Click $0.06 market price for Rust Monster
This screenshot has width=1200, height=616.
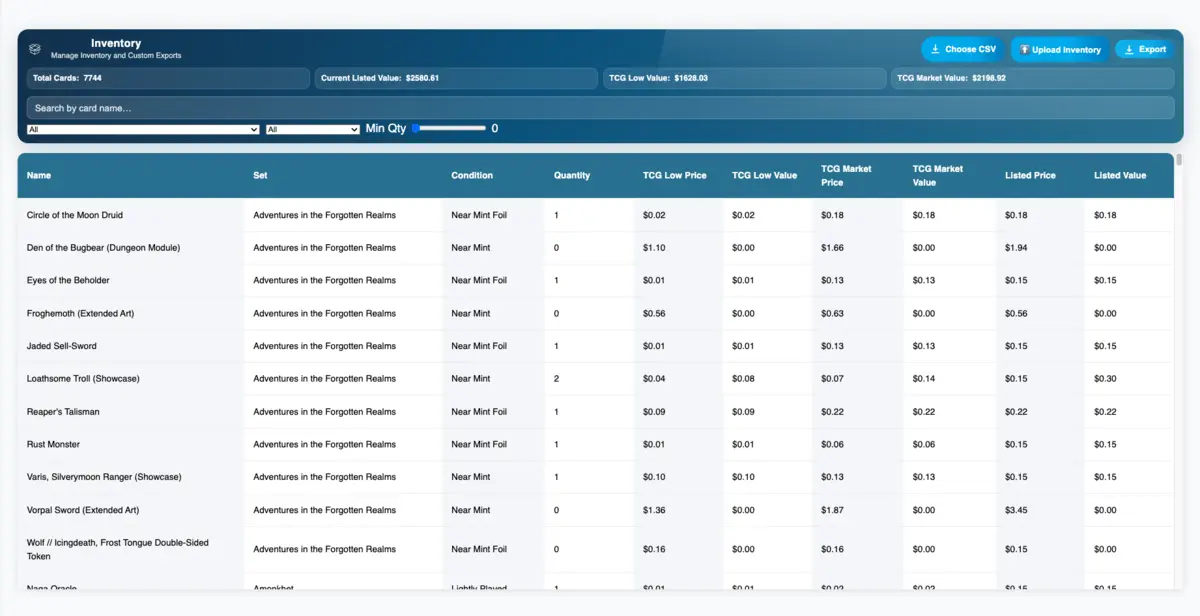[833, 444]
